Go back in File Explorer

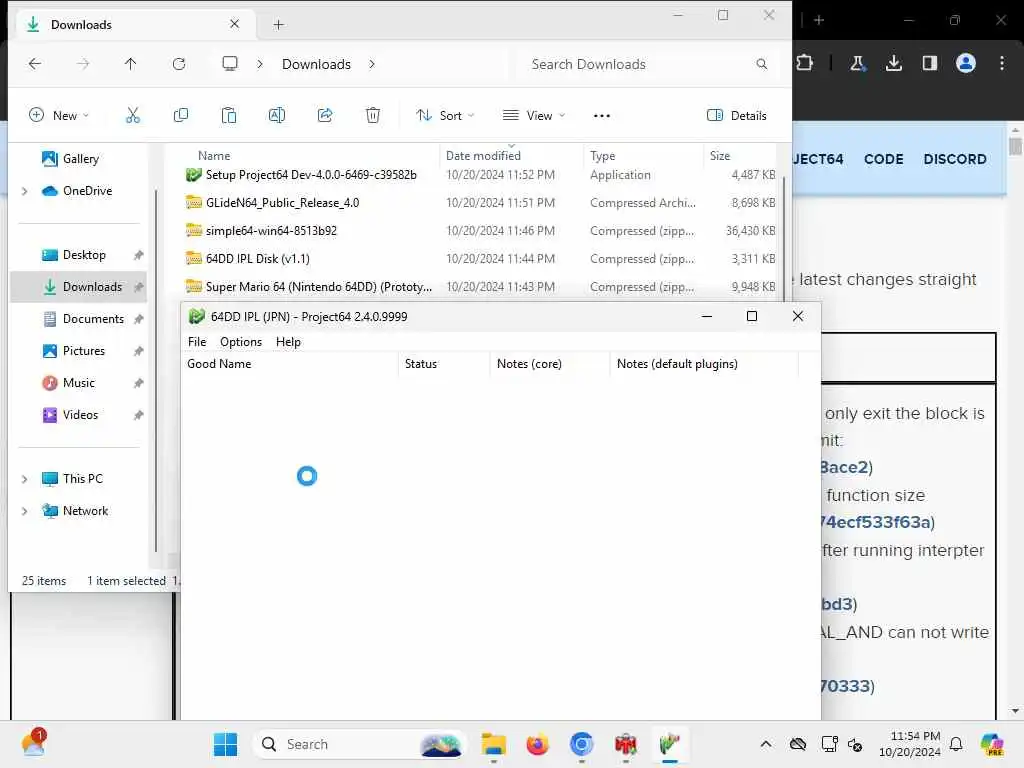coord(35,63)
